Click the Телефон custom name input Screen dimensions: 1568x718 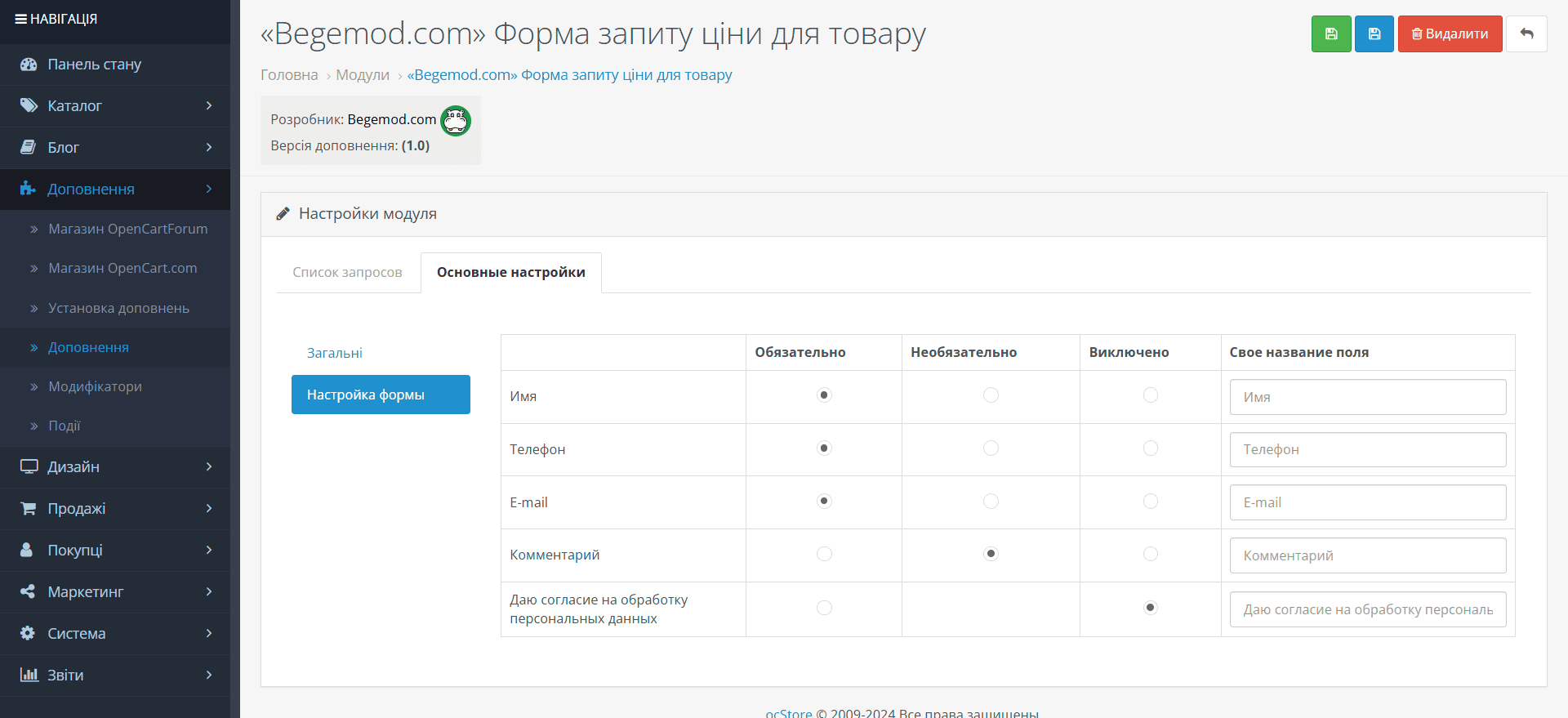click(1368, 450)
